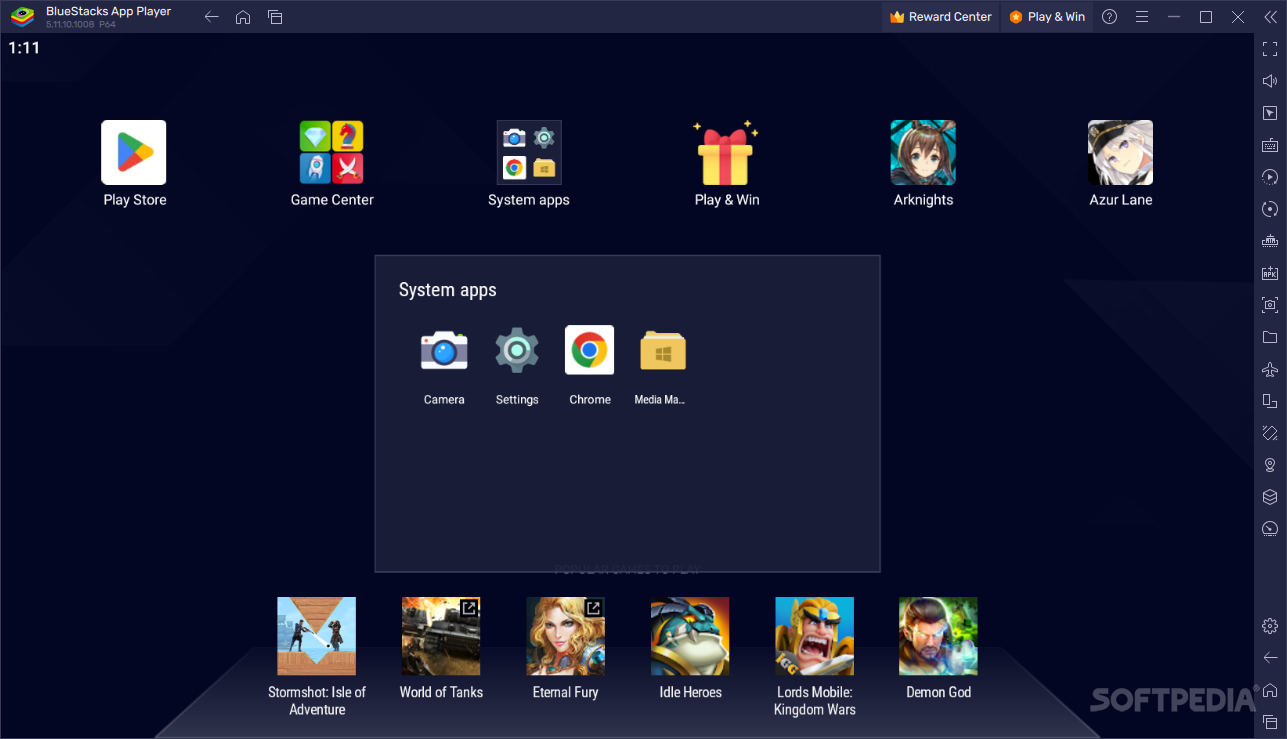The image size is (1287, 739).
Task: Open the Stormshot: Isle of Adventure game
Action: click(x=316, y=636)
